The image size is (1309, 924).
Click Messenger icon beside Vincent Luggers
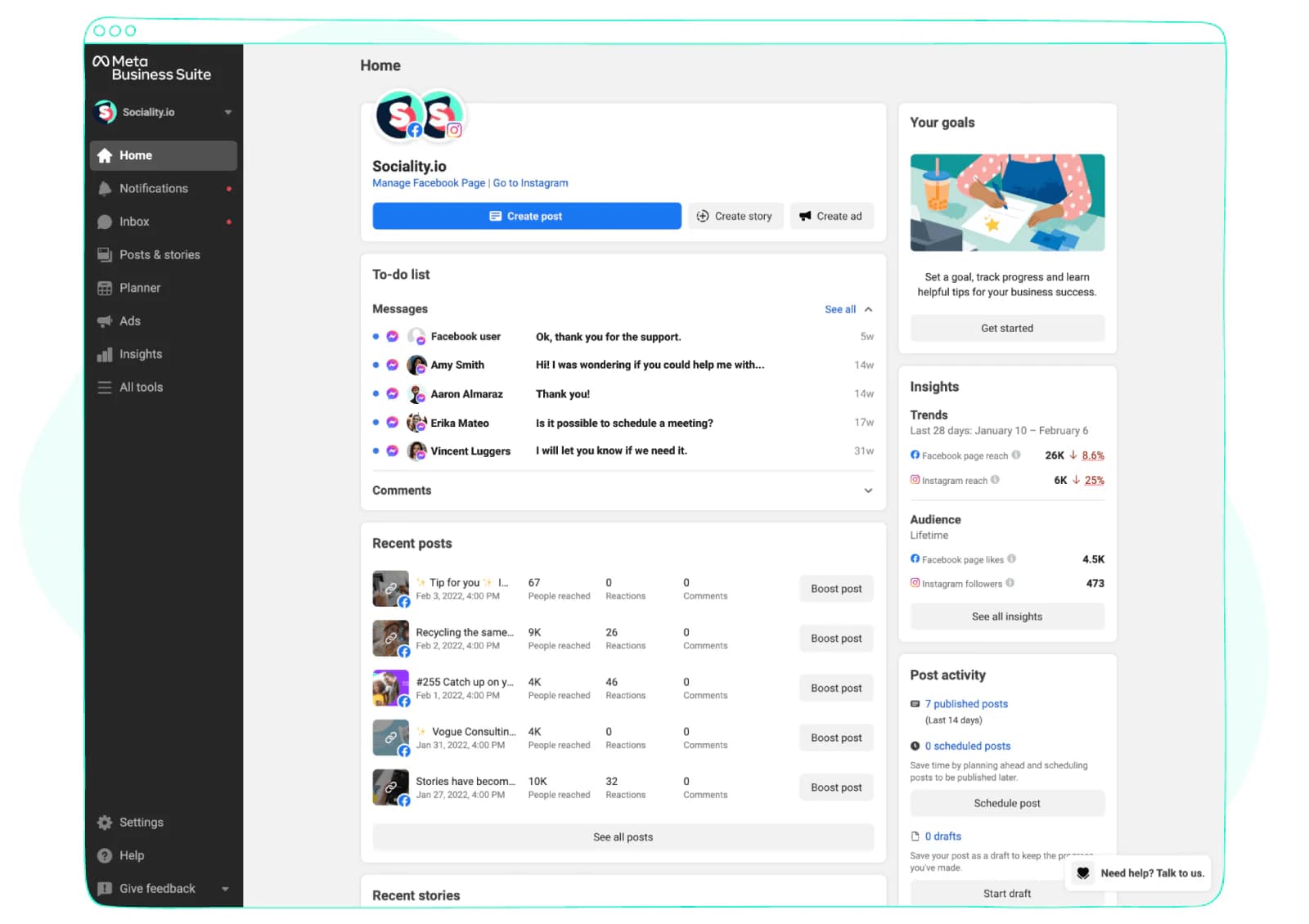click(x=393, y=451)
